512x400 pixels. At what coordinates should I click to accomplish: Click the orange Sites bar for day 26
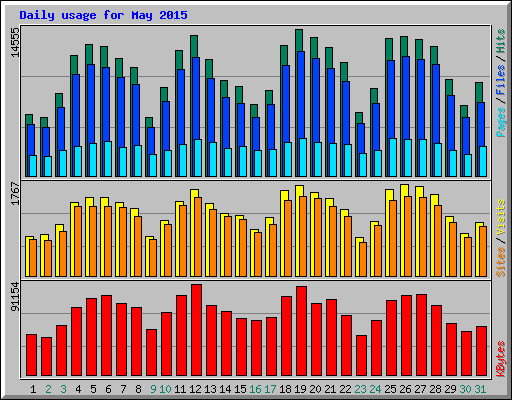point(408,236)
